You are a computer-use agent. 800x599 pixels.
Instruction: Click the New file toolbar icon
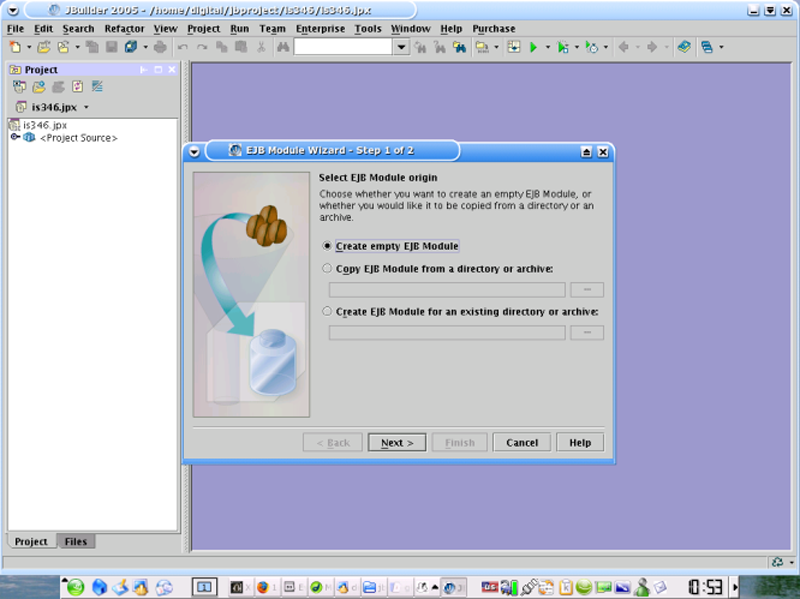pos(15,47)
